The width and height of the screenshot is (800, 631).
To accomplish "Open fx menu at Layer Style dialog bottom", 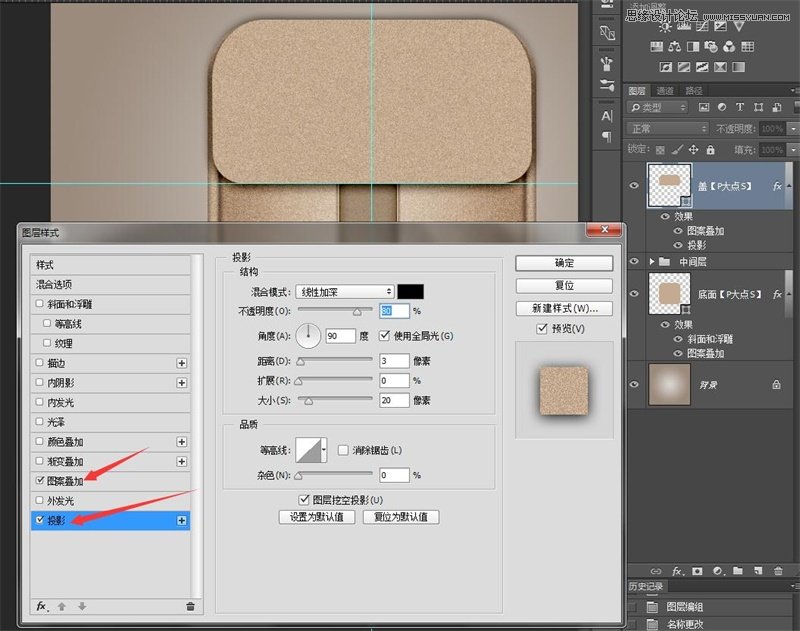I will 41,607.
